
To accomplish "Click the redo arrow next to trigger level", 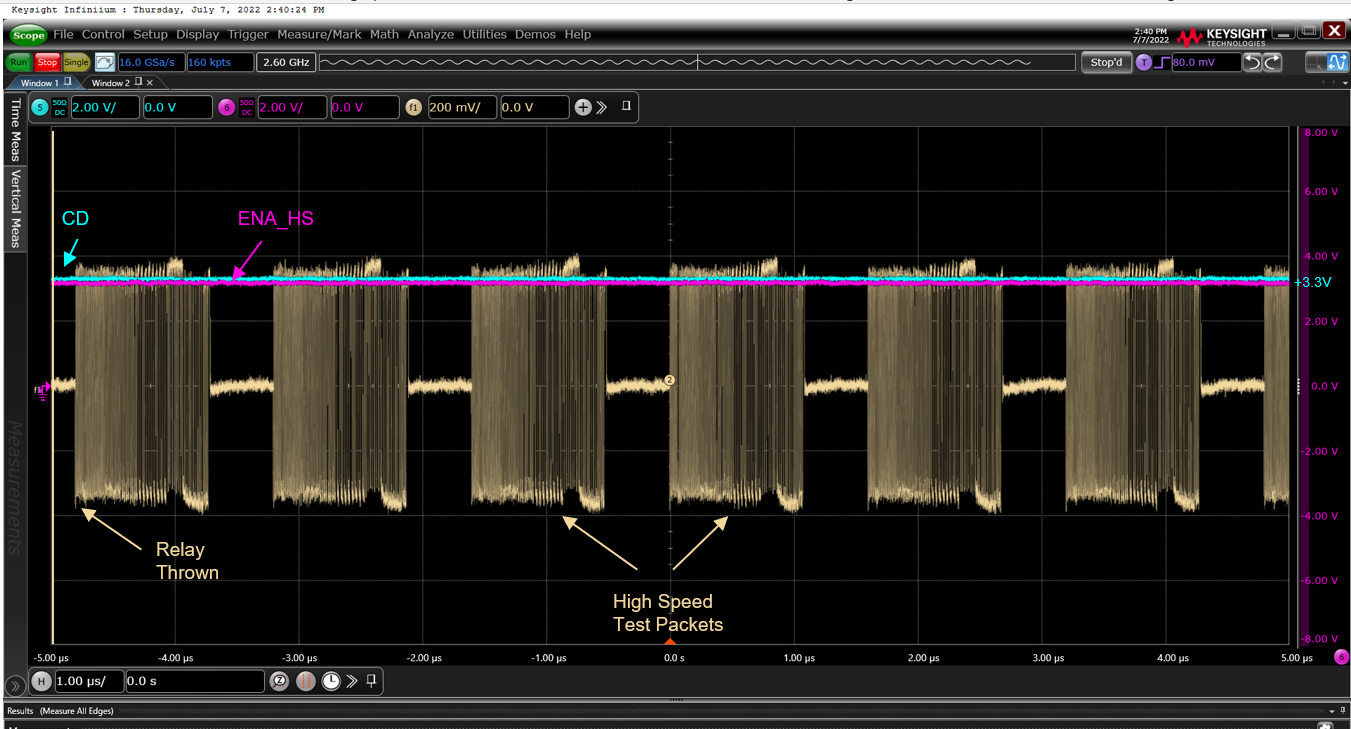I will point(1272,62).
